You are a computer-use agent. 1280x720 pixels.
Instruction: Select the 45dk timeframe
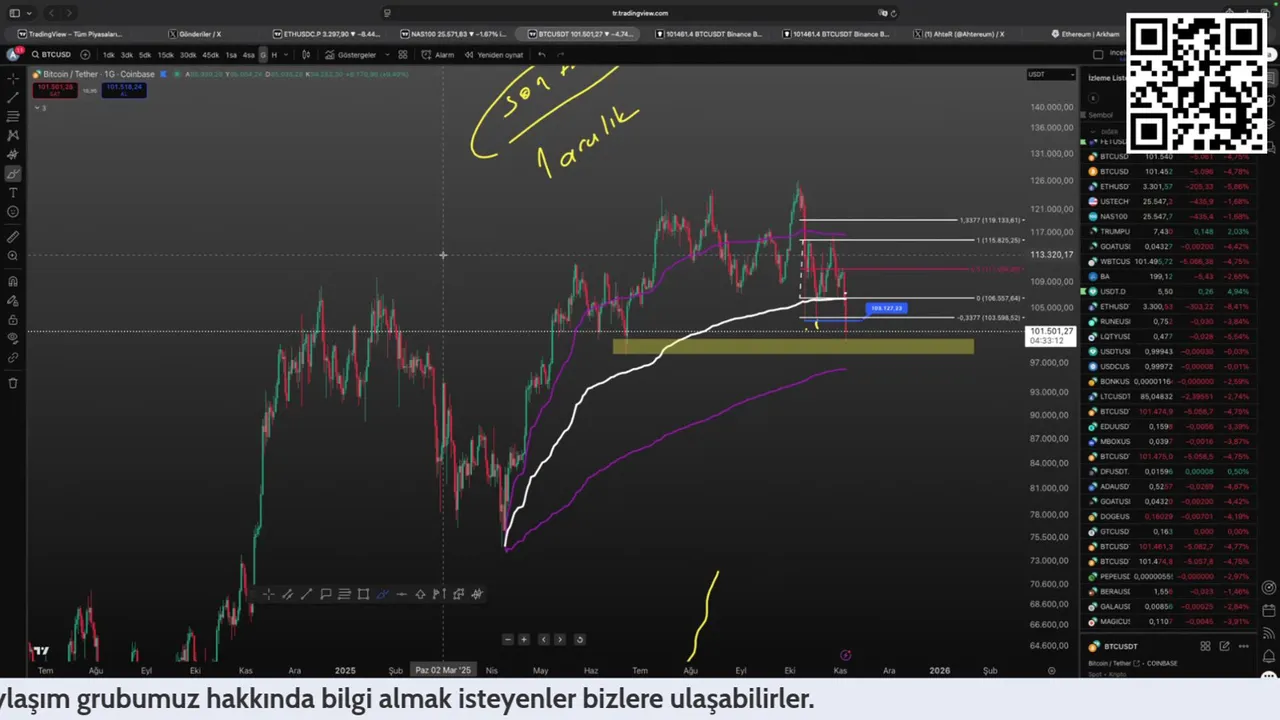pos(210,55)
